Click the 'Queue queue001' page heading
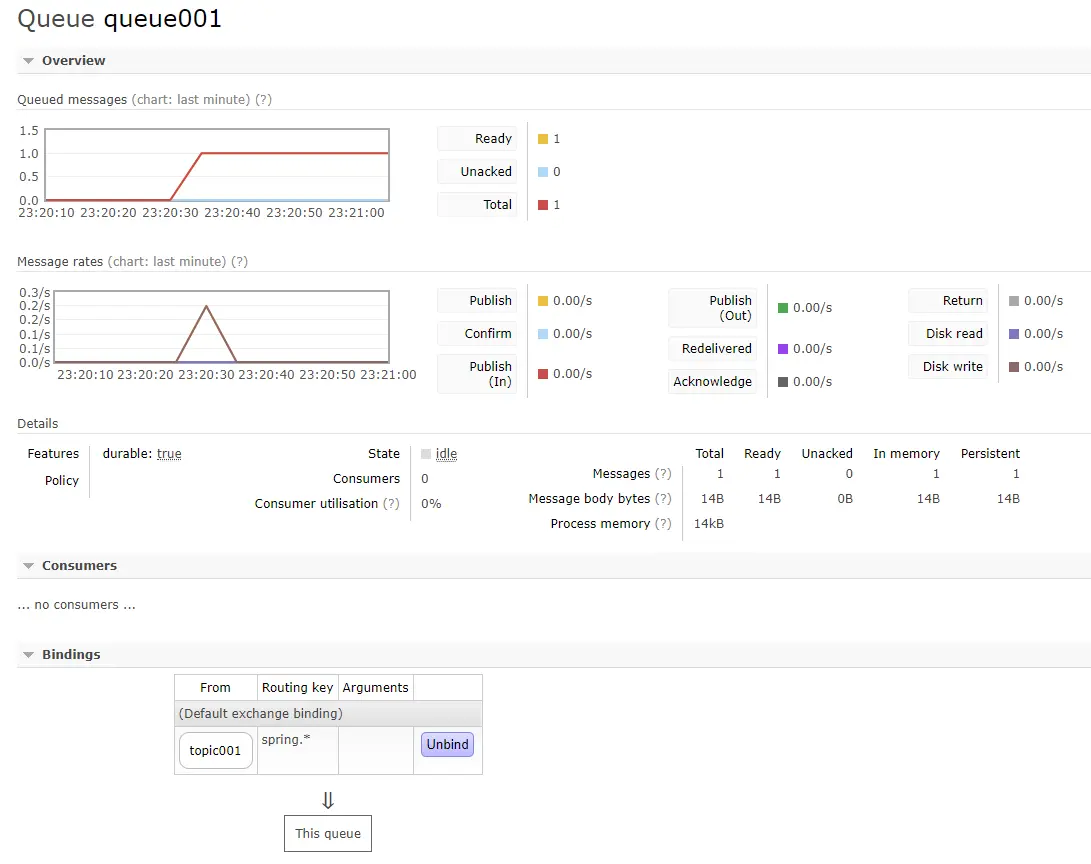 tap(120, 18)
